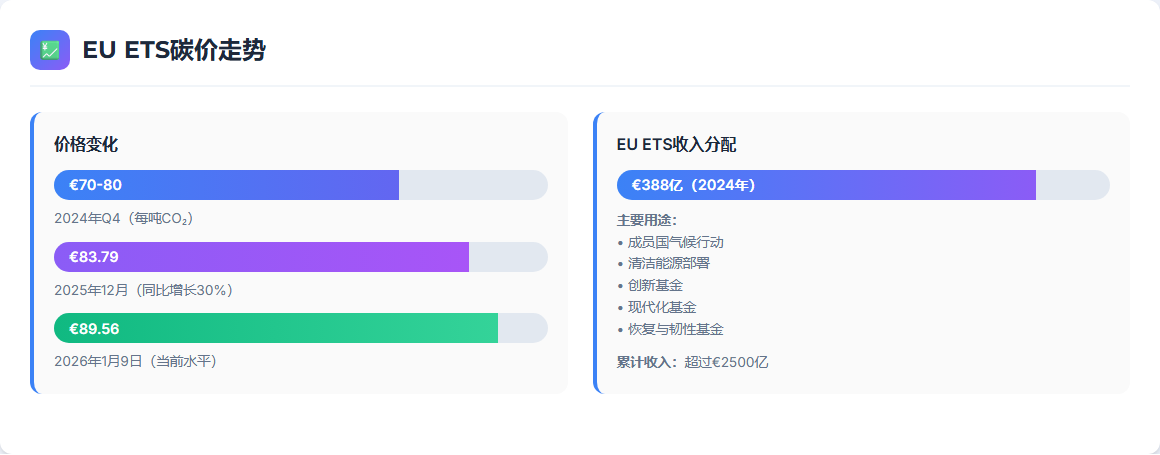Click the 2025年12月 (同比增长30%) caption
This screenshot has height=455, width=1160.
[x=143, y=290]
